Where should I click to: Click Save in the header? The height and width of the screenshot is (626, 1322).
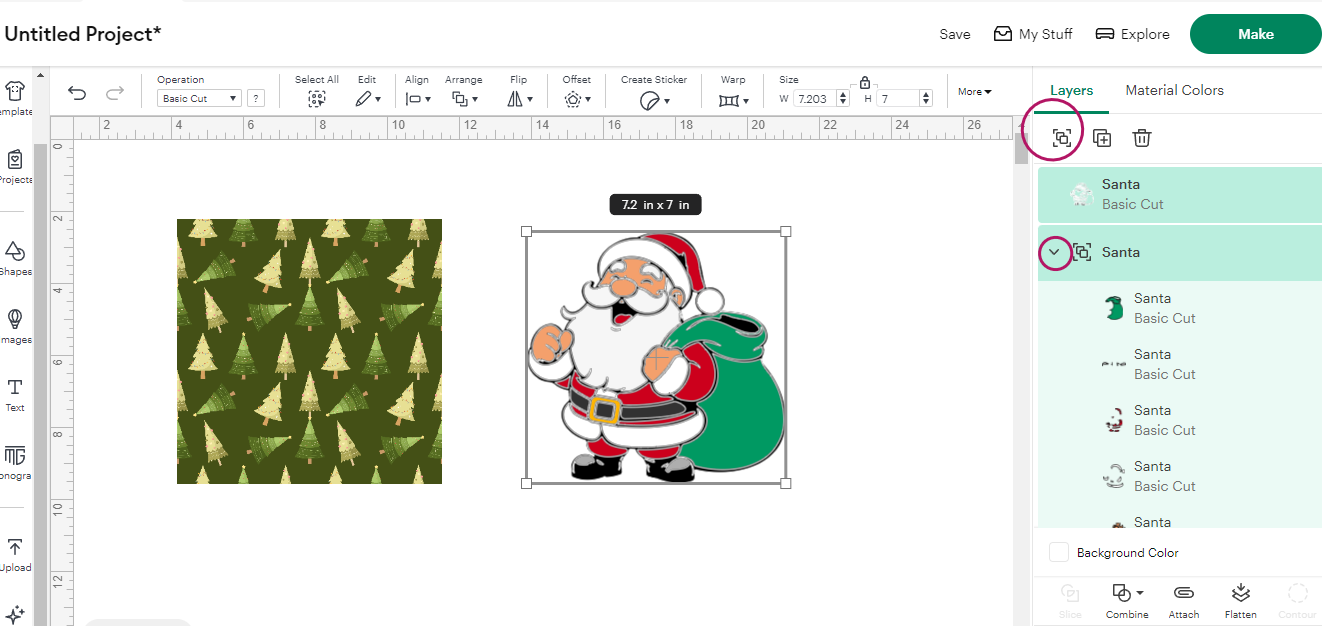click(954, 34)
